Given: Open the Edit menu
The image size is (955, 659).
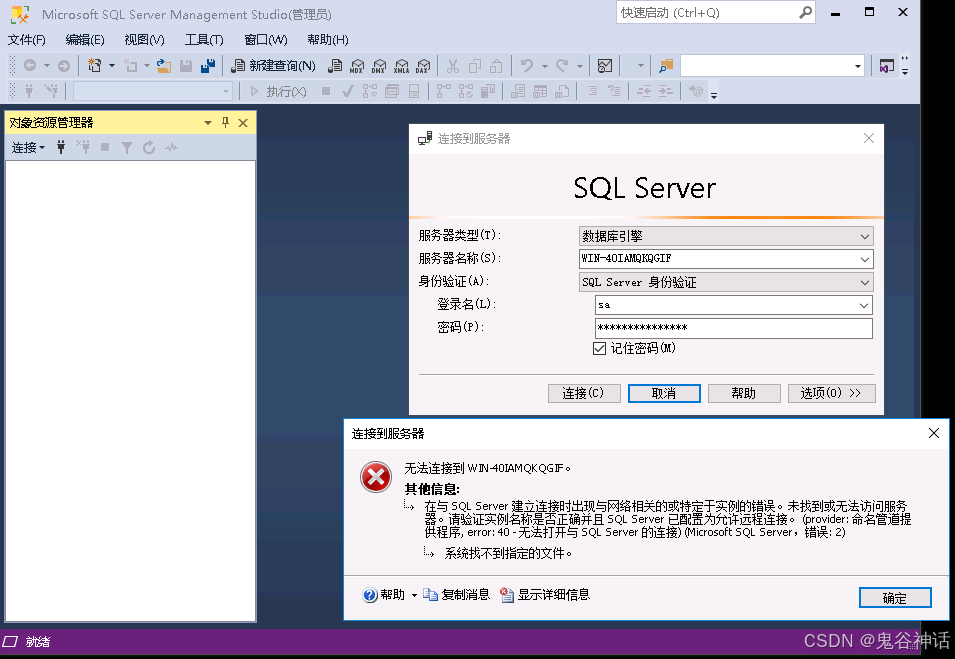Looking at the screenshot, I should click(85, 40).
